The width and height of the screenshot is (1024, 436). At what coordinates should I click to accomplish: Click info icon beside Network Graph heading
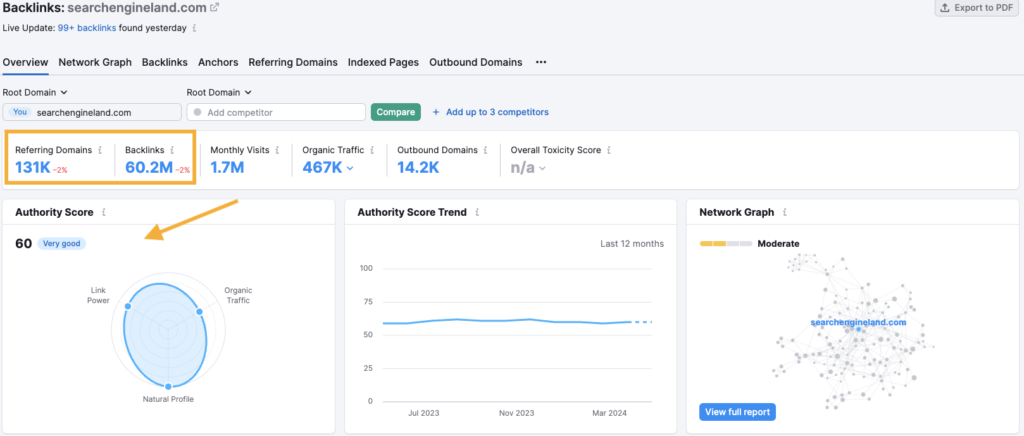[784, 212]
